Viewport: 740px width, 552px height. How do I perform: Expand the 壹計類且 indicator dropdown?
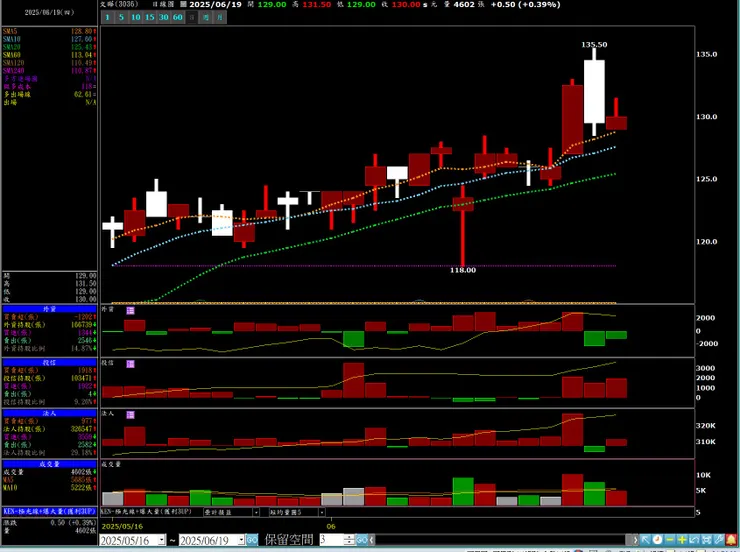256,512
